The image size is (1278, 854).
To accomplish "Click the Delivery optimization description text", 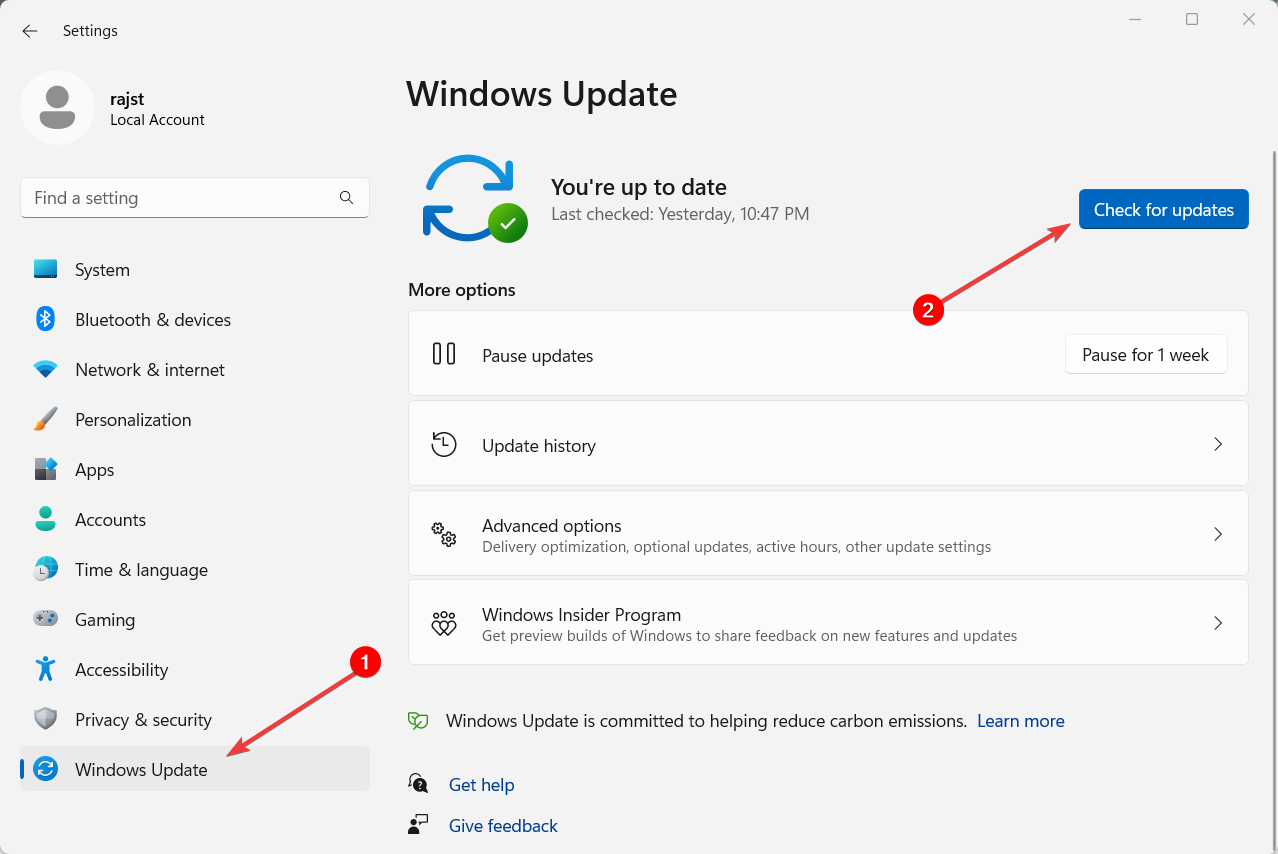I will pyautogui.click(x=737, y=547).
